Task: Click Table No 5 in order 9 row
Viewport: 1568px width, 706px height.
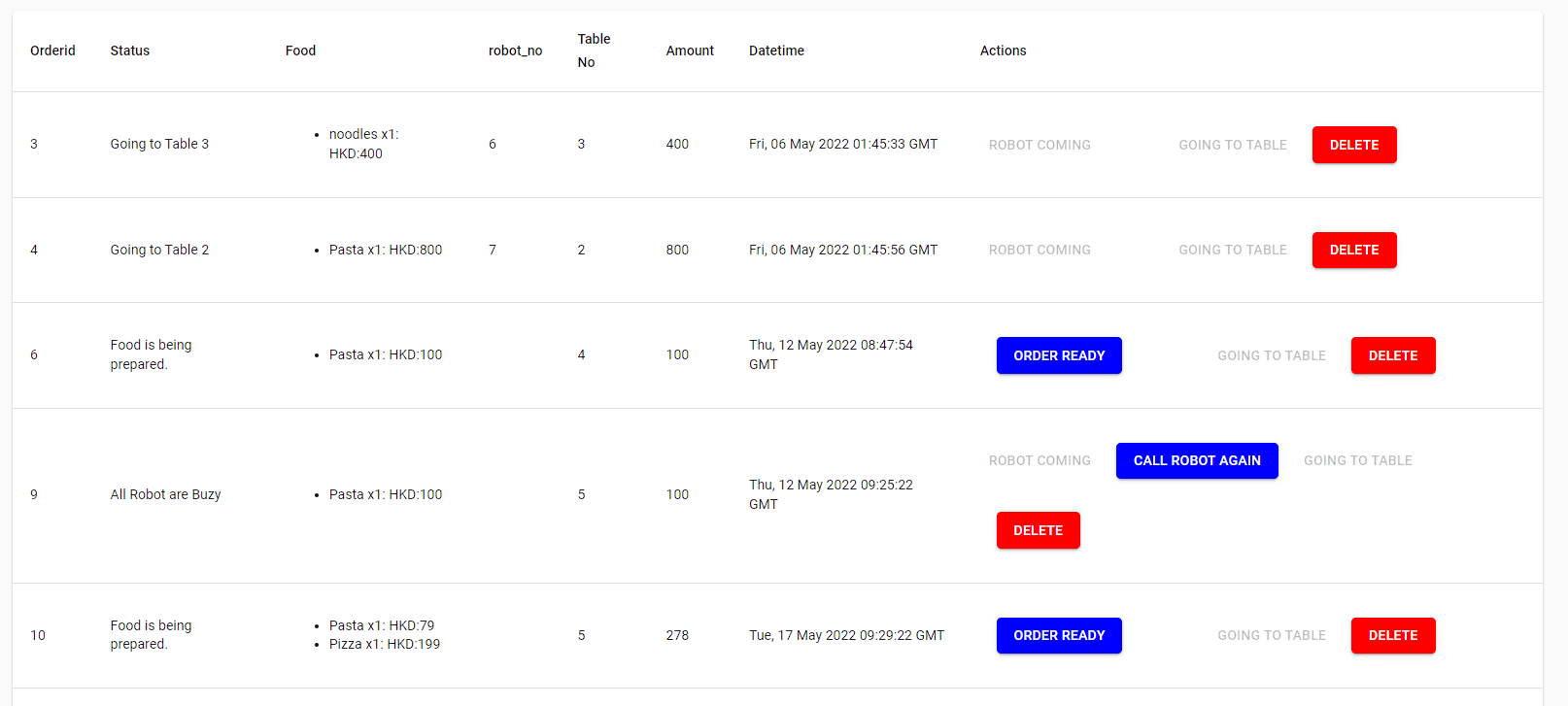Action: 581,494
